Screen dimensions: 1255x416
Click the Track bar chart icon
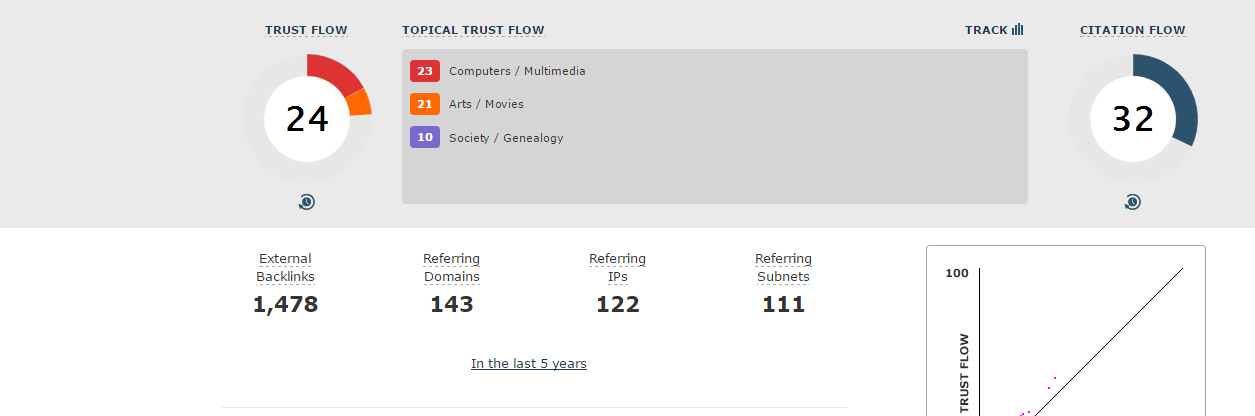pyautogui.click(x=1017, y=30)
